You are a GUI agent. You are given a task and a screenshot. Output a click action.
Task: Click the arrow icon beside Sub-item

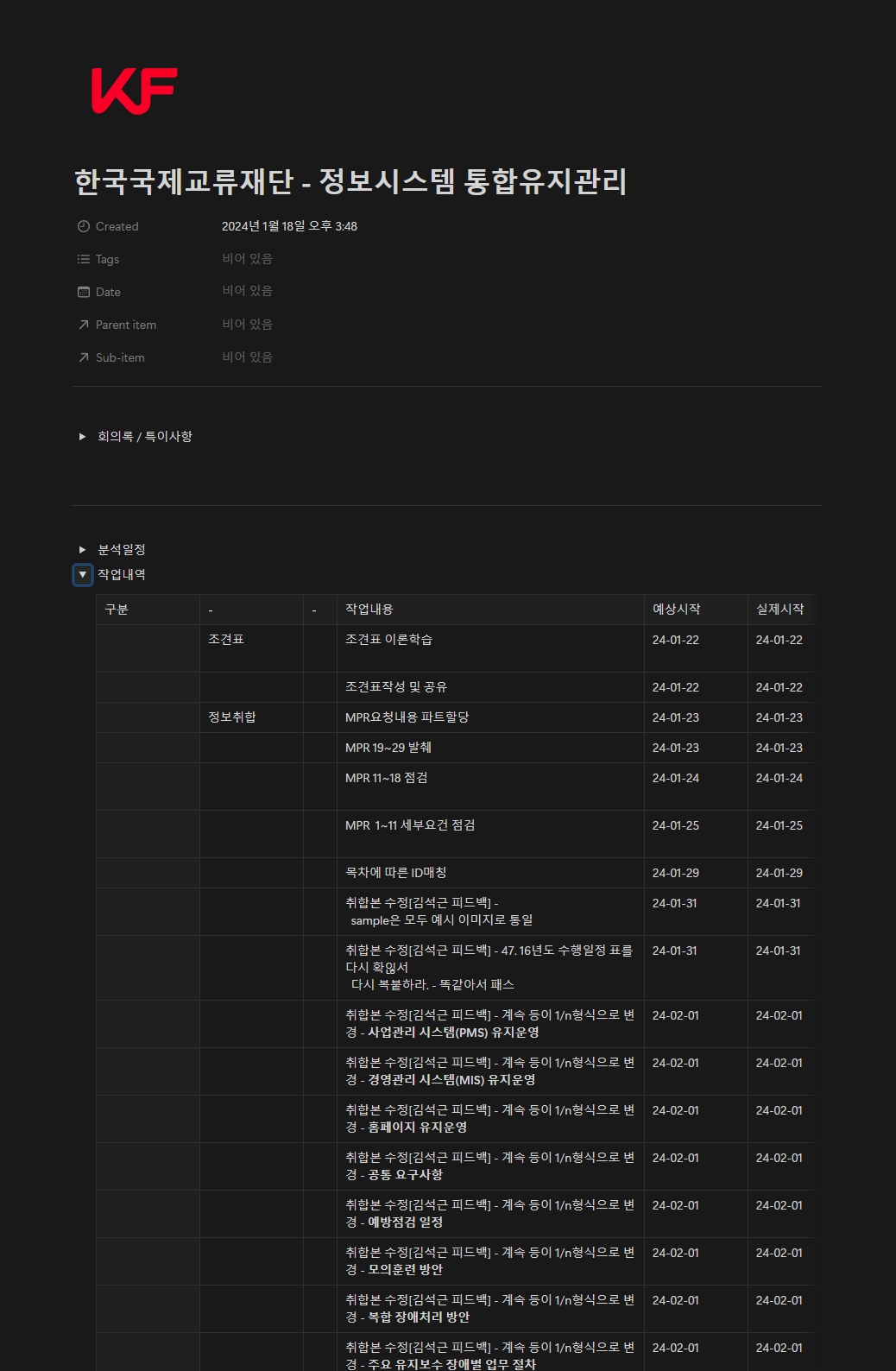(x=84, y=357)
